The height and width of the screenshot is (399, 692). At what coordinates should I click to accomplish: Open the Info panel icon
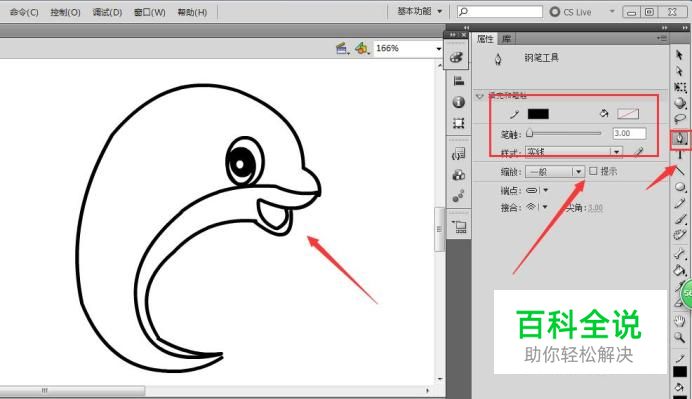(x=459, y=102)
